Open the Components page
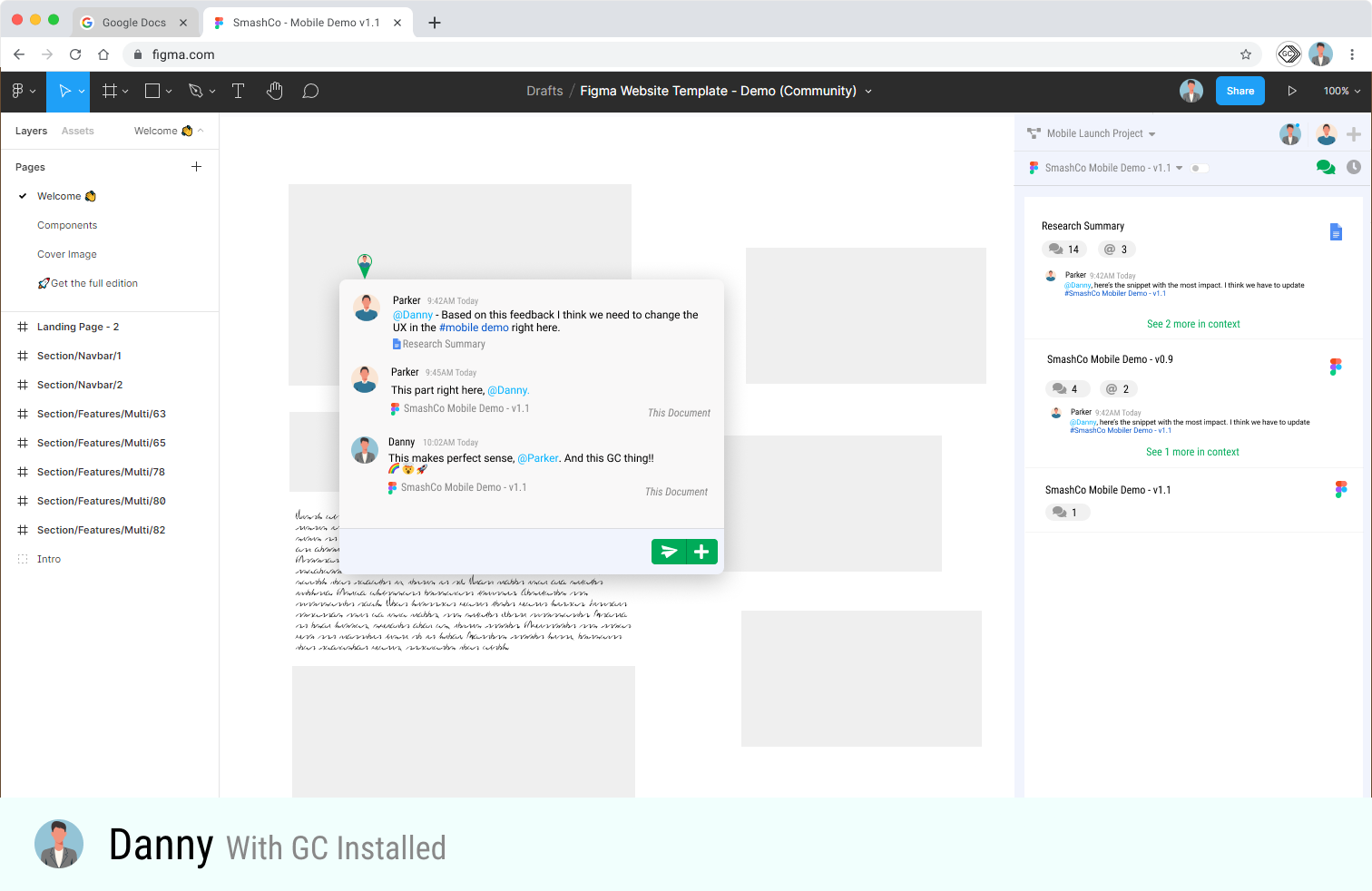The width and height of the screenshot is (1372, 891). click(x=67, y=225)
